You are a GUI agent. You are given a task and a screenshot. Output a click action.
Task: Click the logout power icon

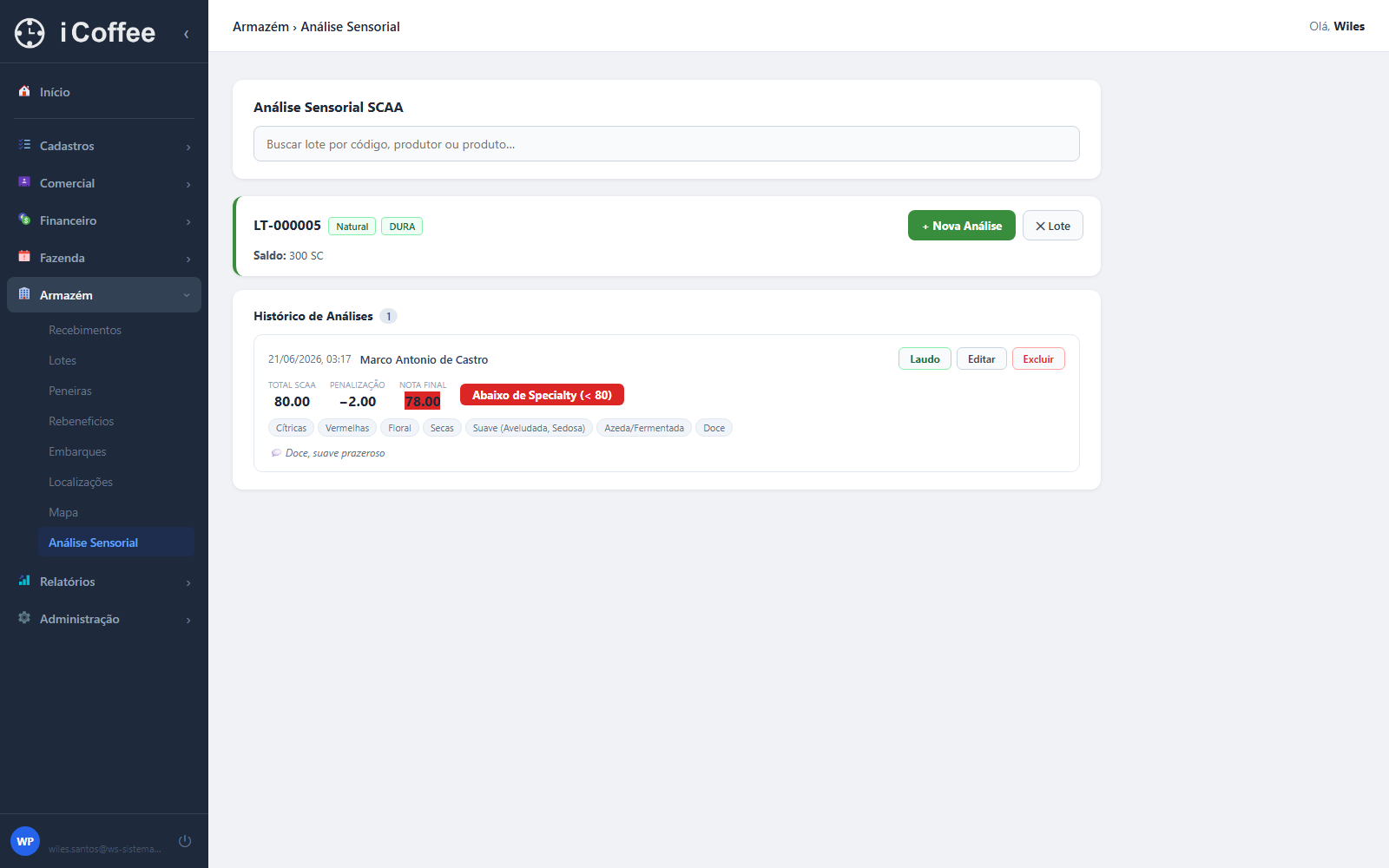185,841
